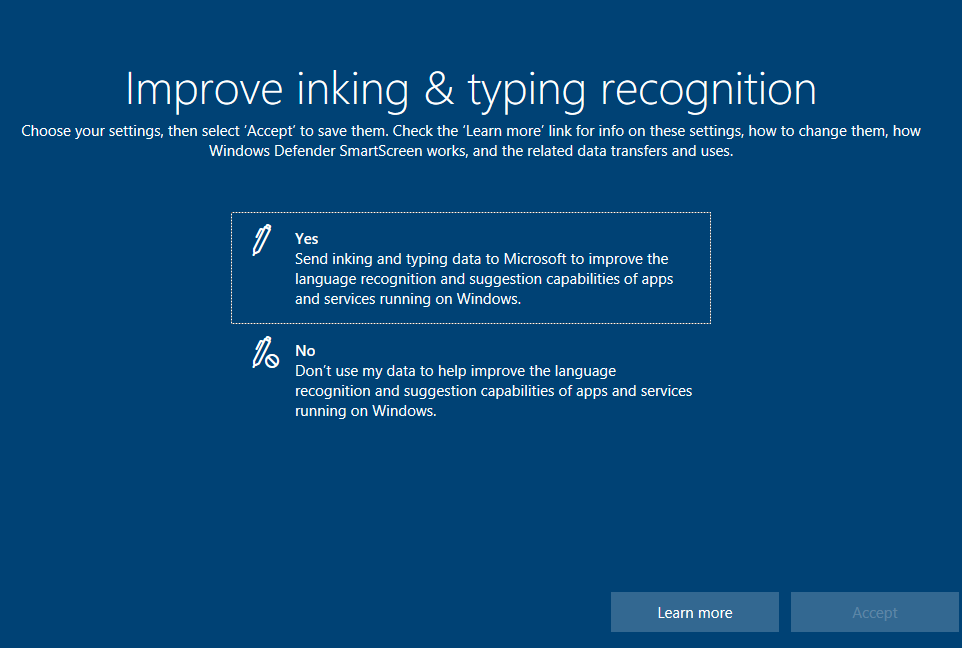Select the bold 'Yes' option label
Screen dimensions: 962x648
(306, 239)
